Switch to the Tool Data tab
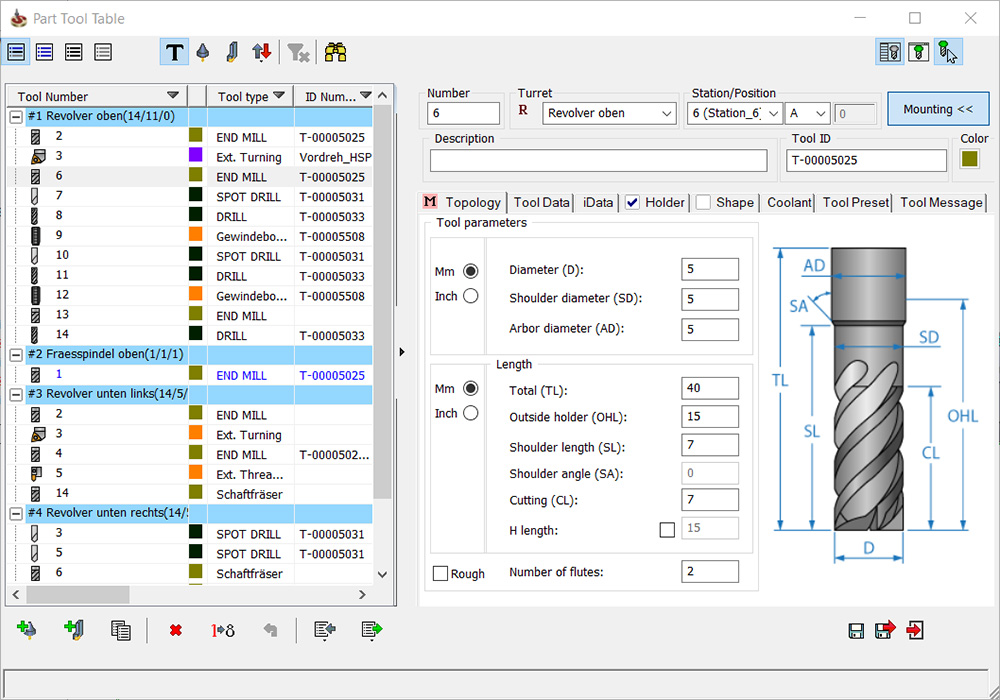The width and height of the screenshot is (1000, 700). (x=541, y=203)
